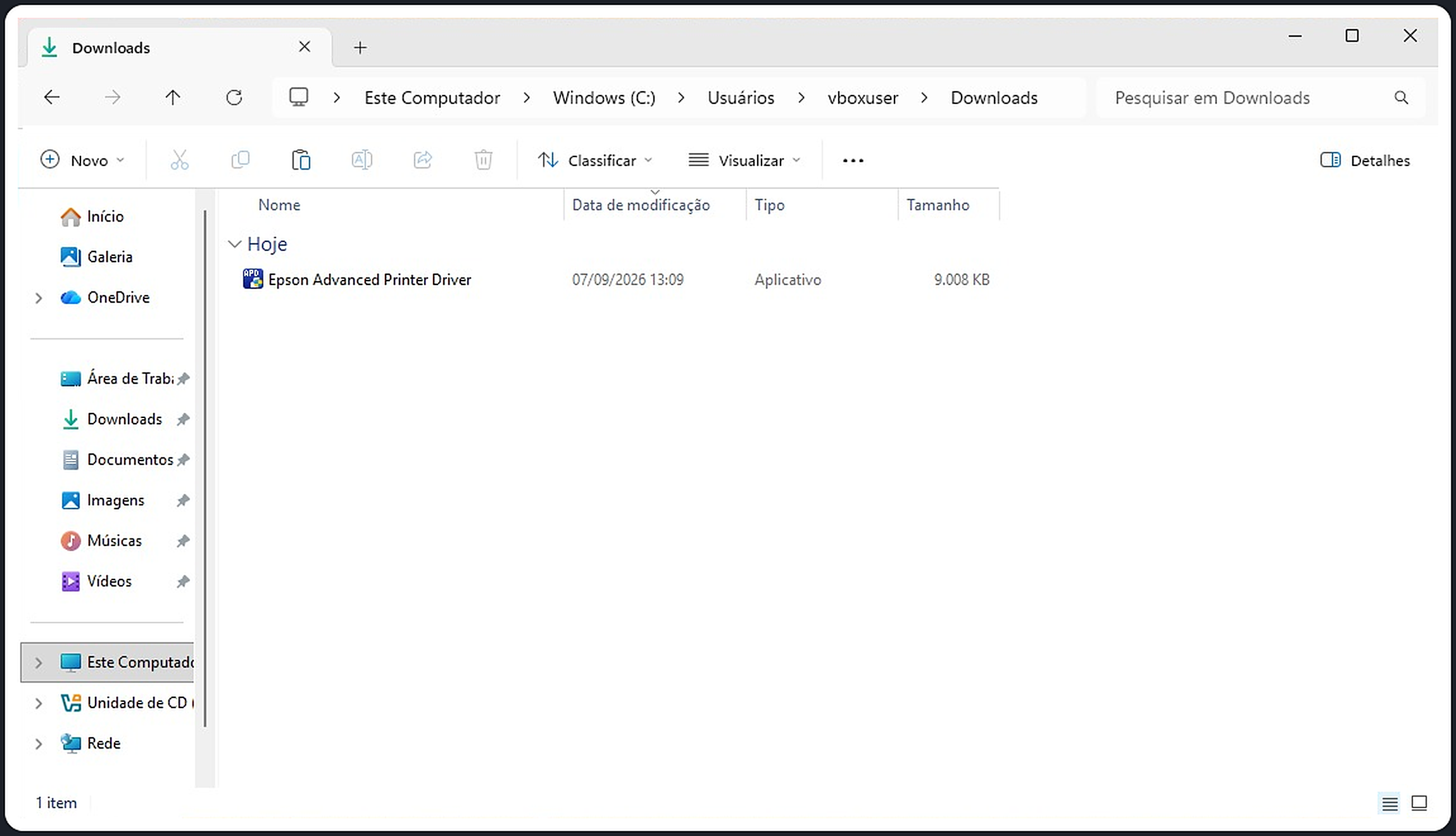Open the Novo dropdown menu
The height and width of the screenshot is (836, 1456).
[82, 160]
